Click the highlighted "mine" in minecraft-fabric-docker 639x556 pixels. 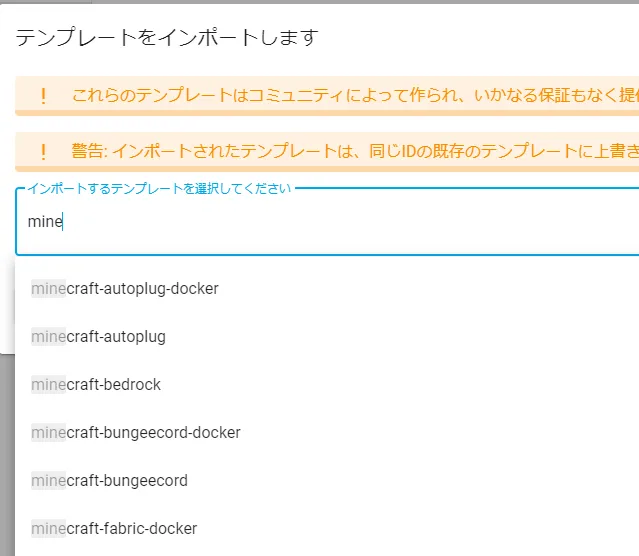pos(48,529)
